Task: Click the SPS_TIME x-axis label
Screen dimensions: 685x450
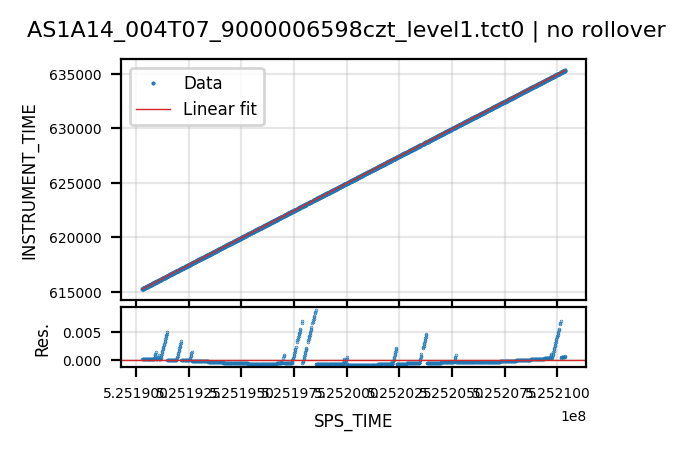Action: pyautogui.click(x=353, y=421)
